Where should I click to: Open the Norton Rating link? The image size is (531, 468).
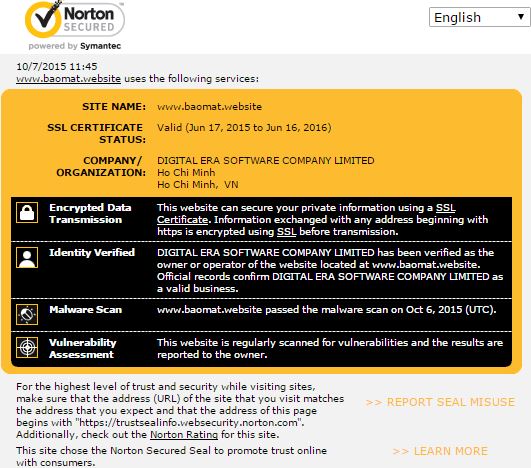pyautogui.click(x=184, y=434)
